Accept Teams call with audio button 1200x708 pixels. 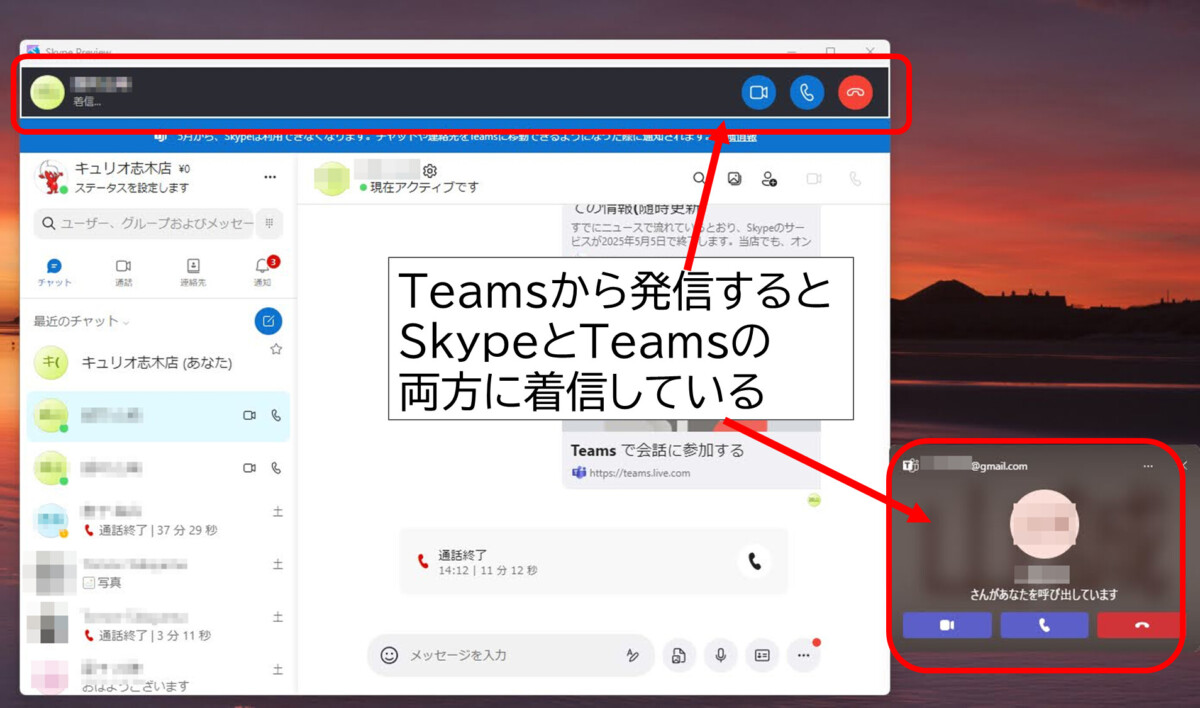pos(1044,625)
